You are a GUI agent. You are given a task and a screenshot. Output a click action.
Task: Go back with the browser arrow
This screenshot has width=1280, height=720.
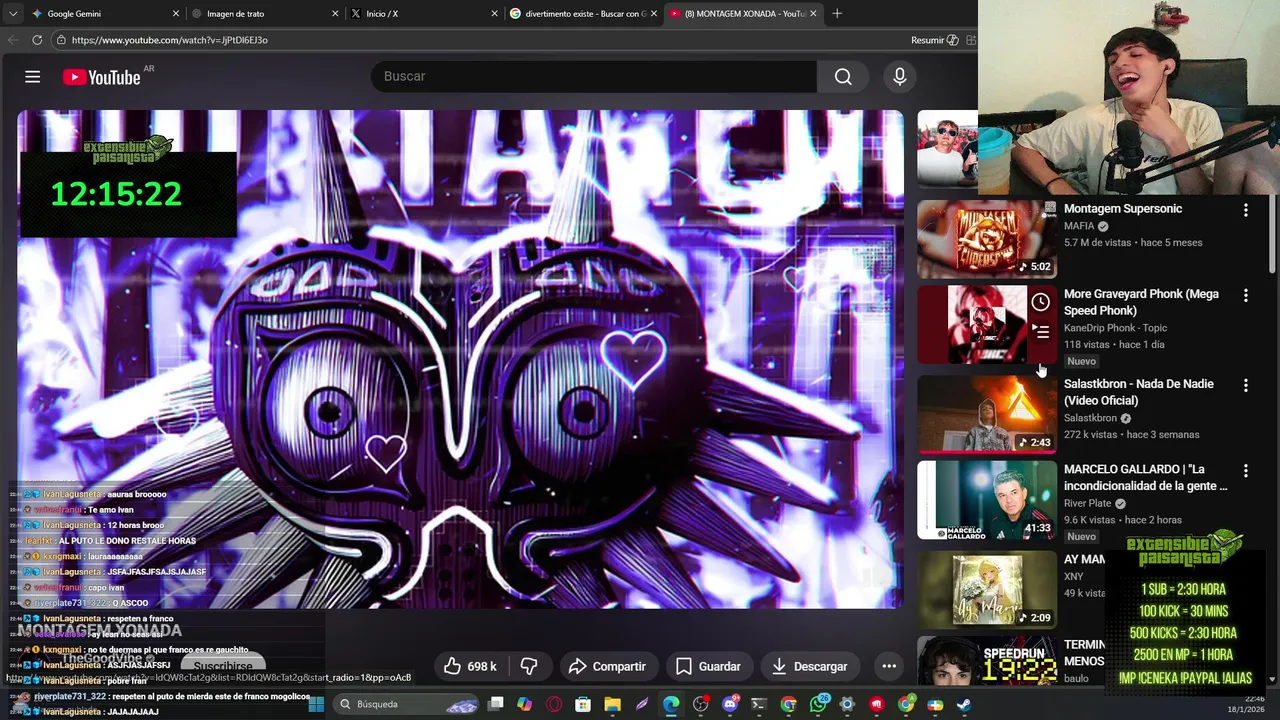(13, 40)
